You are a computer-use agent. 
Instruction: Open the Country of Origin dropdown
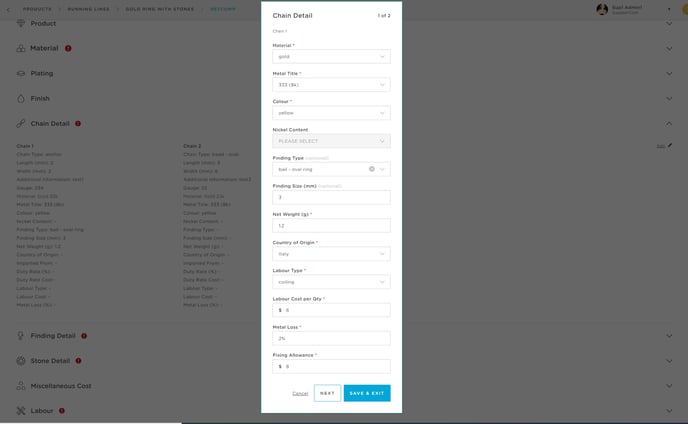point(331,254)
